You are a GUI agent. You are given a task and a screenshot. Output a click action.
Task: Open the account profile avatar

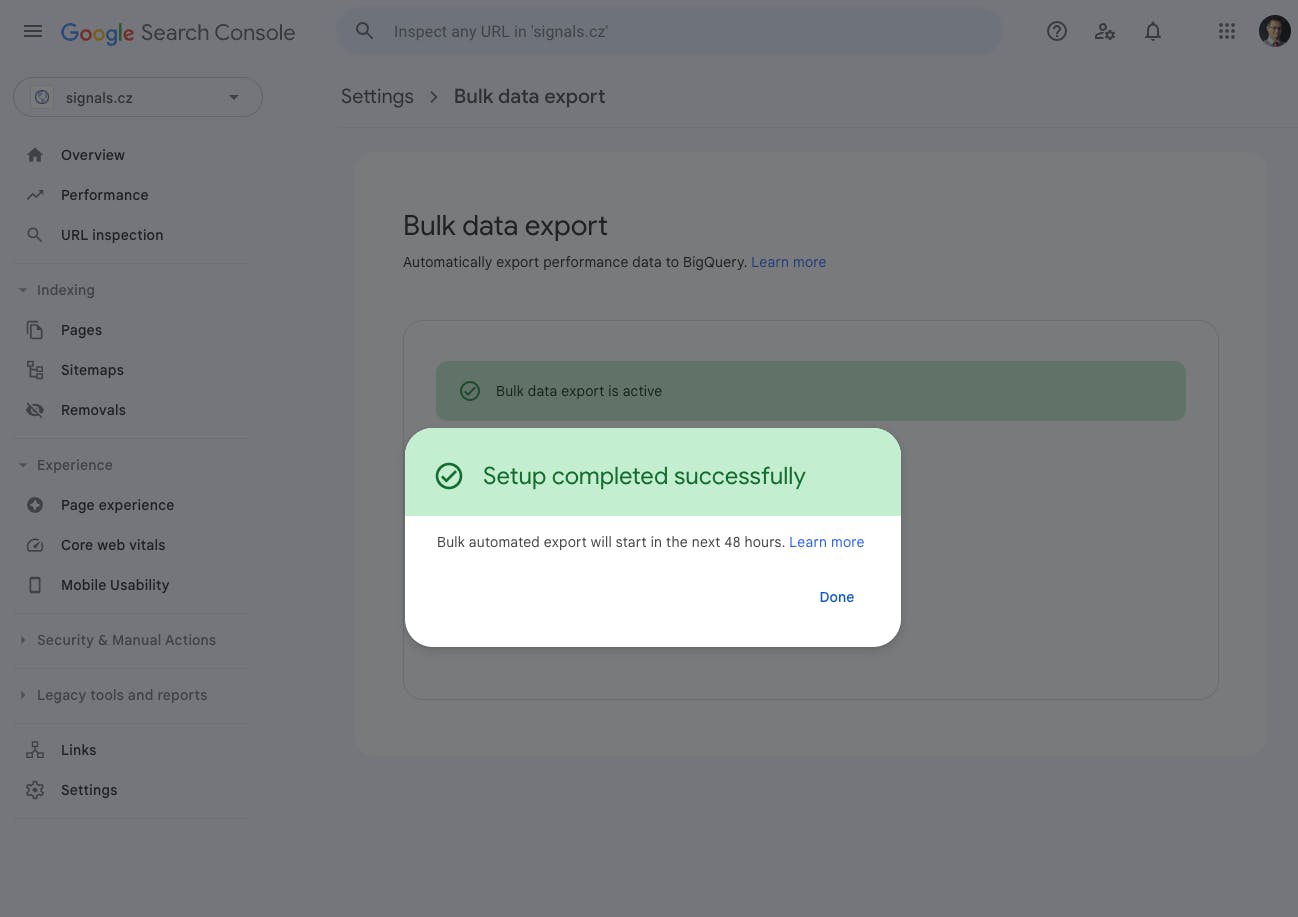pos(1274,31)
